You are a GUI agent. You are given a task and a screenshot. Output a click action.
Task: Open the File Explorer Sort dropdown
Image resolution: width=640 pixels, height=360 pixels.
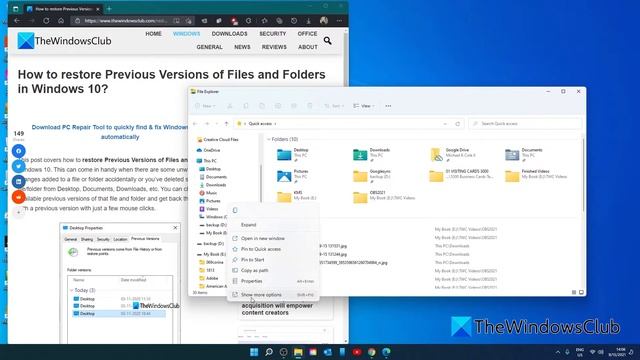[x=334, y=106]
